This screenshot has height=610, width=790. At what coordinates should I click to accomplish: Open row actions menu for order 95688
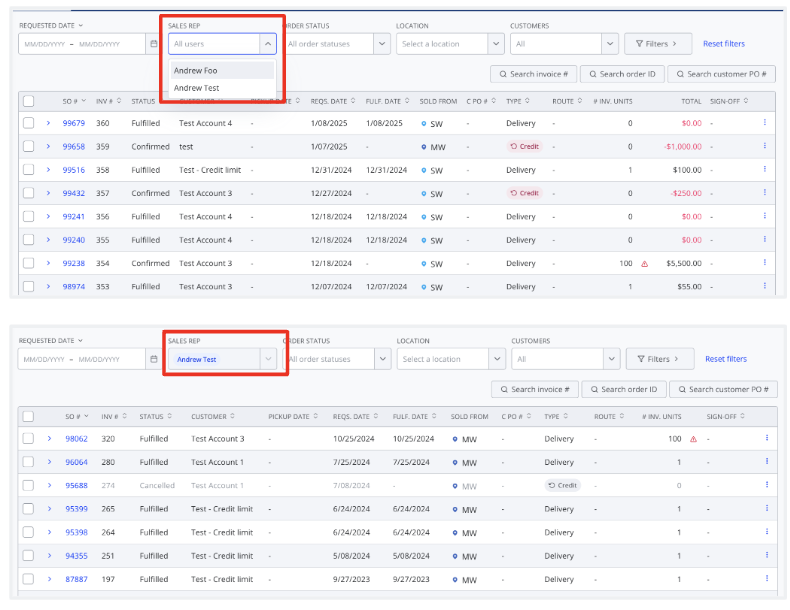tap(767, 485)
